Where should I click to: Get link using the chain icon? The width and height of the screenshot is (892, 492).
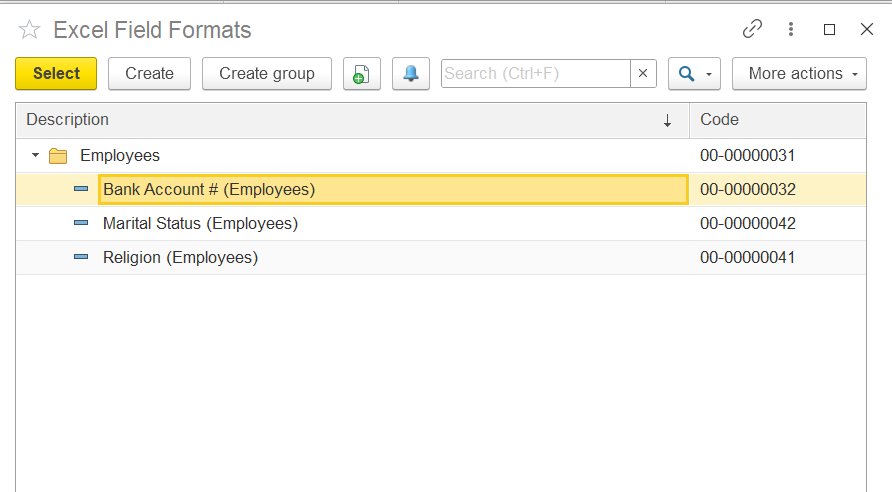(x=752, y=28)
